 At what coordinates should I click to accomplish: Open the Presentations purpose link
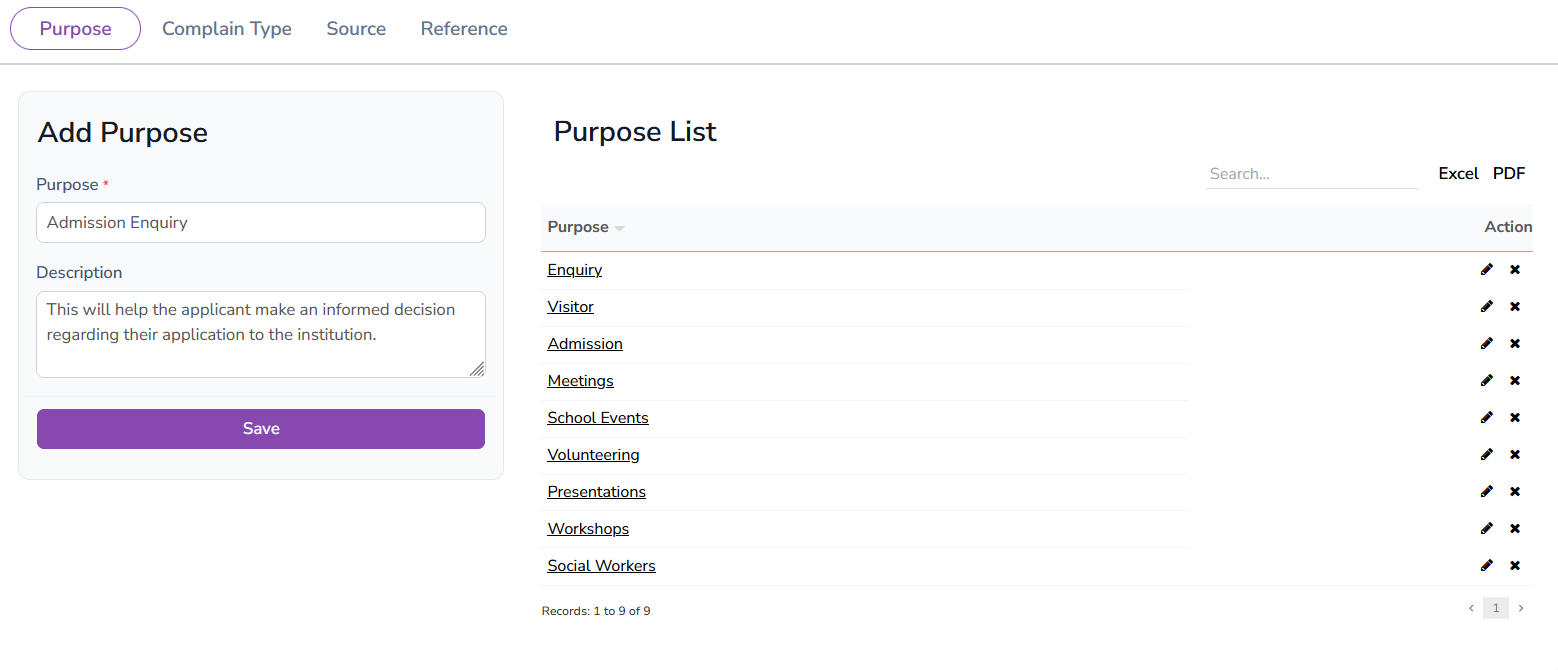596,491
